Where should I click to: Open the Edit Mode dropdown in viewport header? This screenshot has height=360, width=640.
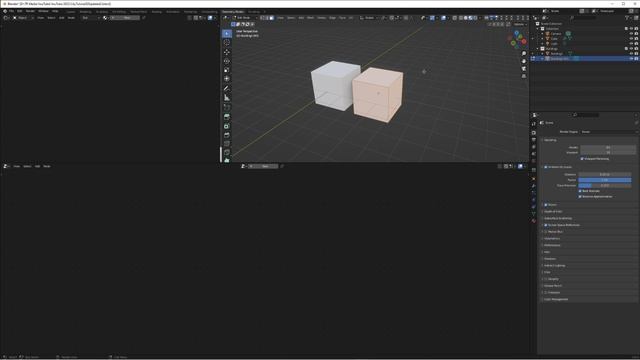[x=244, y=18]
